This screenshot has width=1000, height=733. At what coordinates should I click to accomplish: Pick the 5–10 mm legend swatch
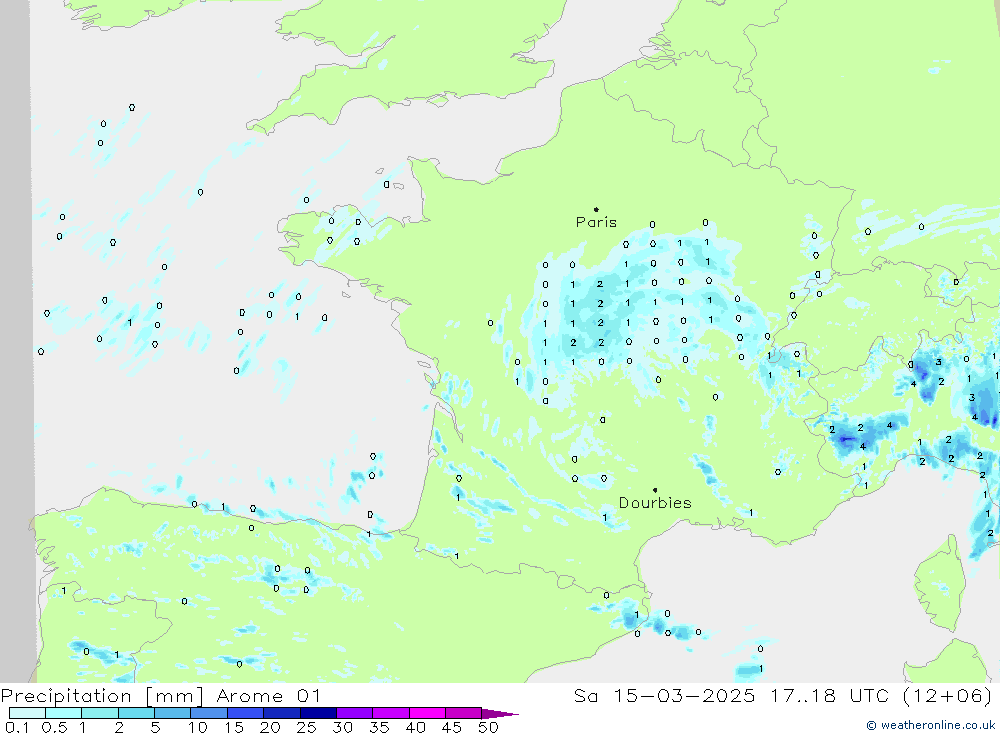coord(173,713)
